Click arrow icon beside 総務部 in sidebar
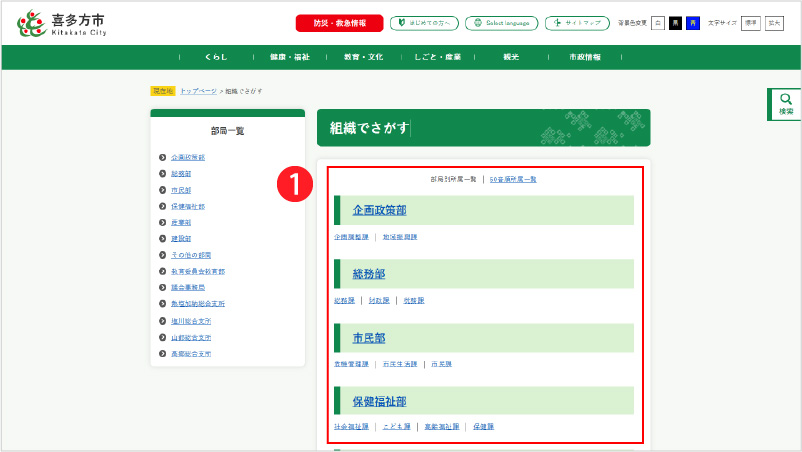Screen dimensions: 802x452 (162, 173)
